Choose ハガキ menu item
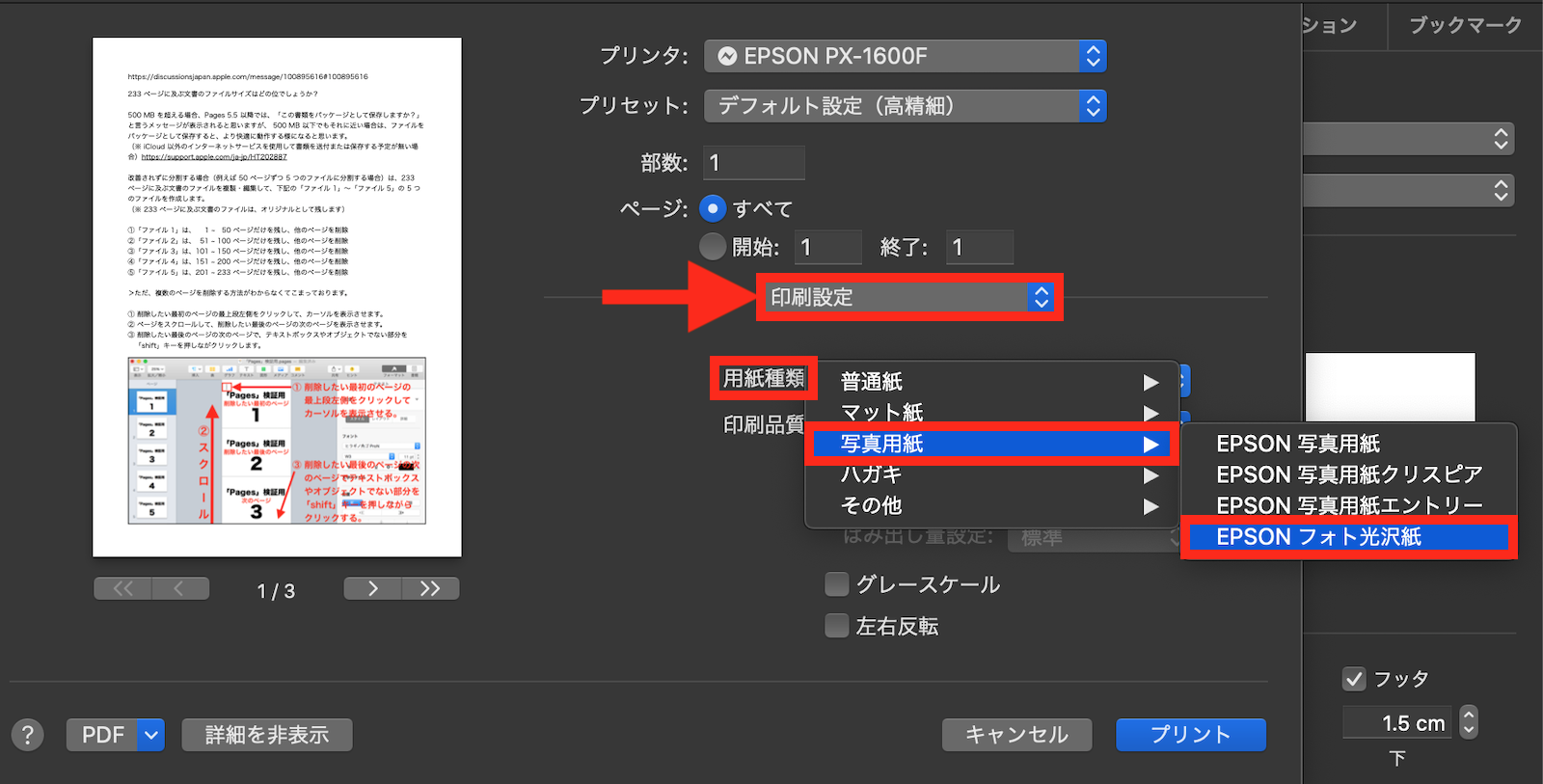The image size is (1543, 784). click(991, 474)
